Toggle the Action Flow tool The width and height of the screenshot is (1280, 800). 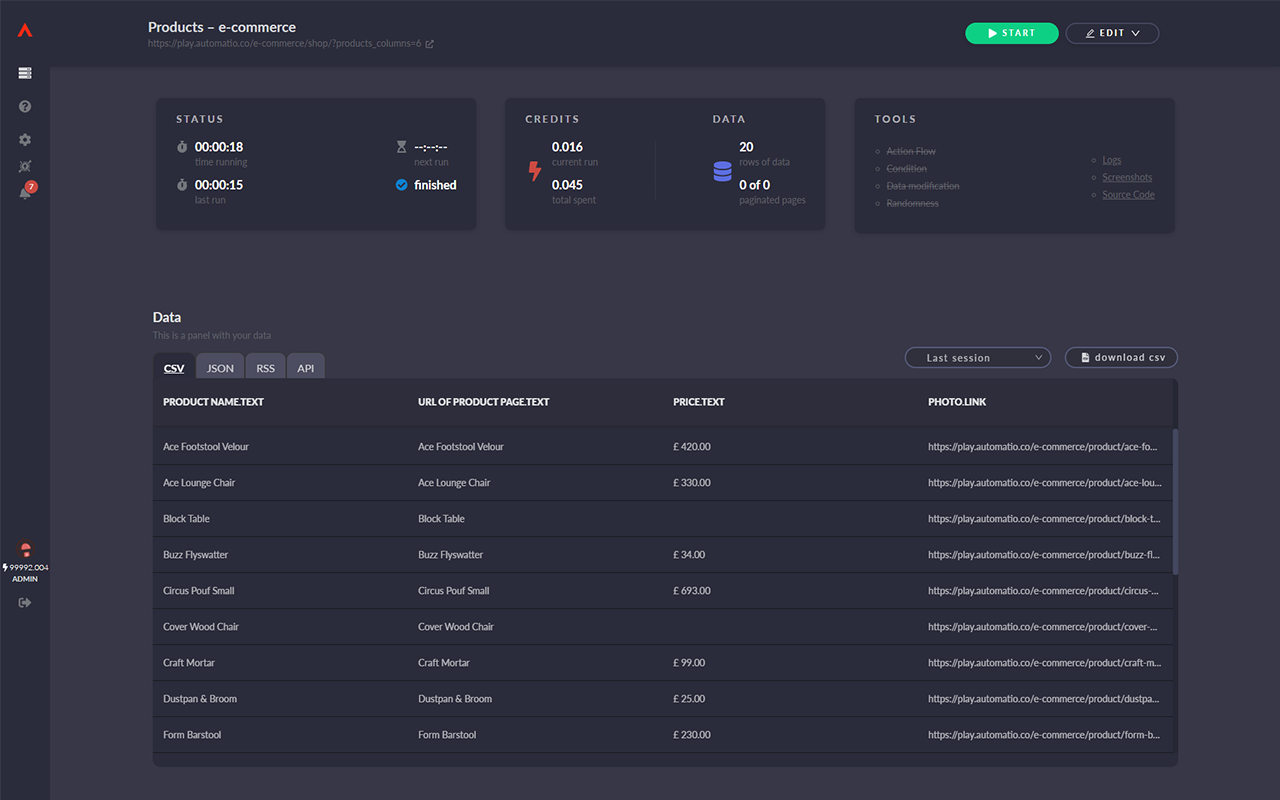click(x=910, y=152)
